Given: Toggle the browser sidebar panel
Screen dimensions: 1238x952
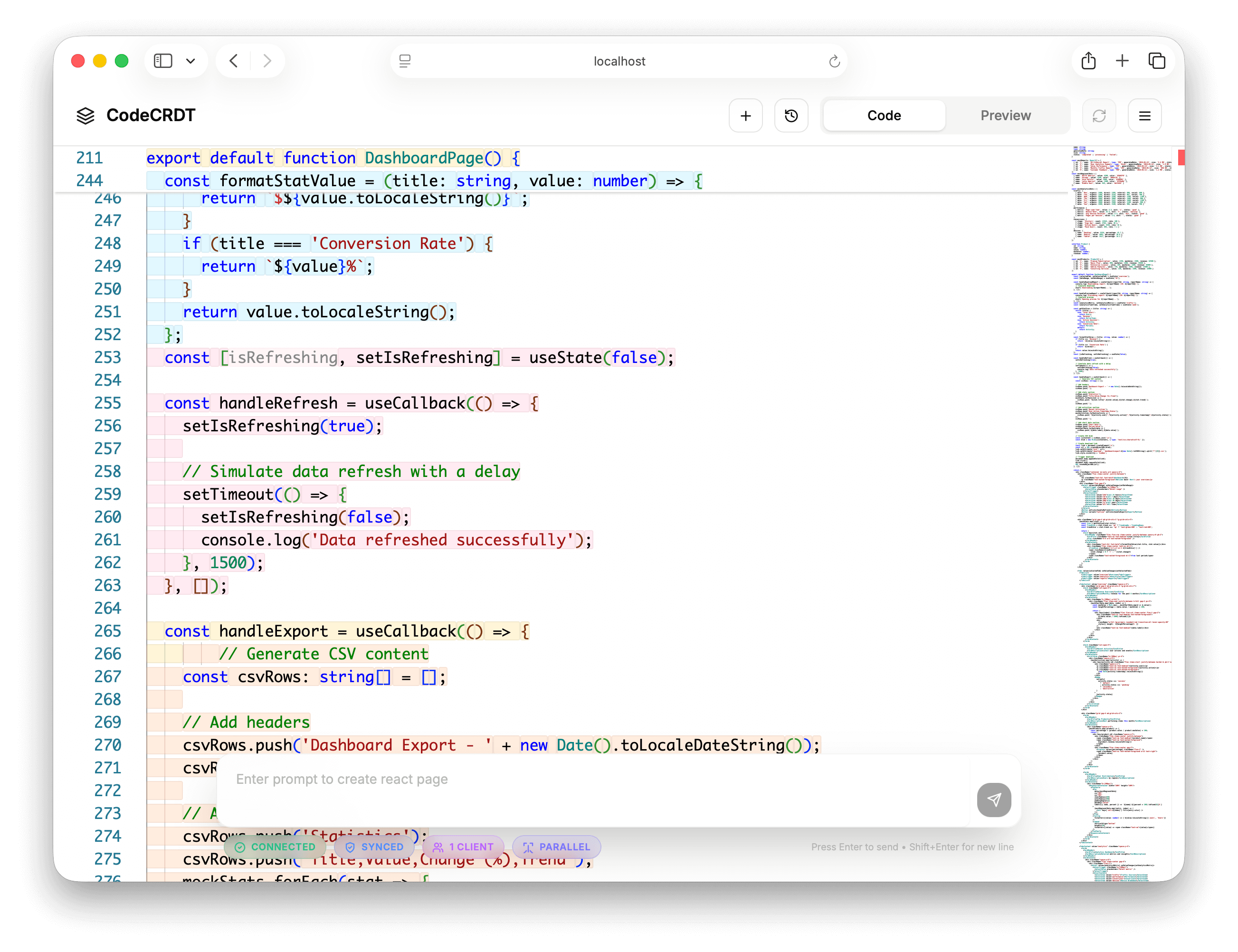Looking at the screenshot, I should point(163,61).
